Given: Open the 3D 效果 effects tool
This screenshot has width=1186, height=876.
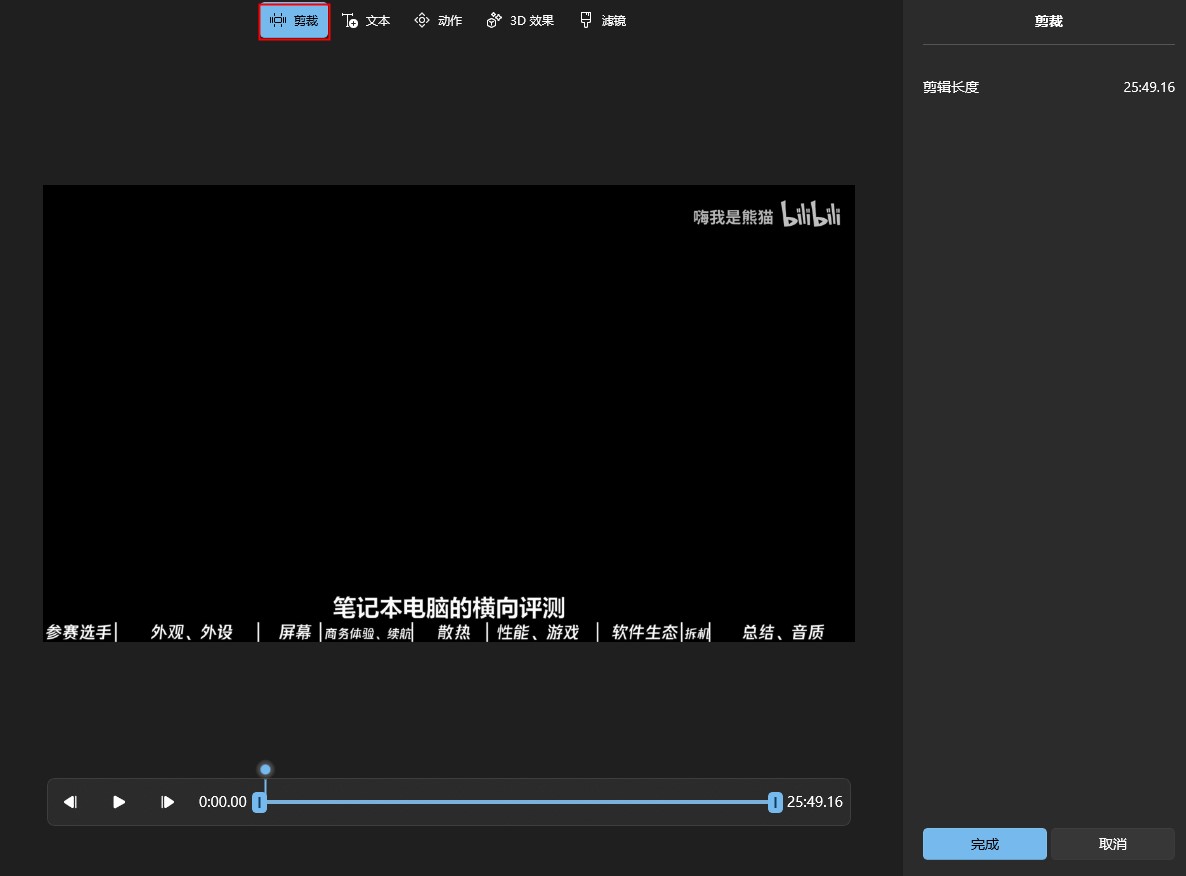Looking at the screenshot, I should click(520, 21).
